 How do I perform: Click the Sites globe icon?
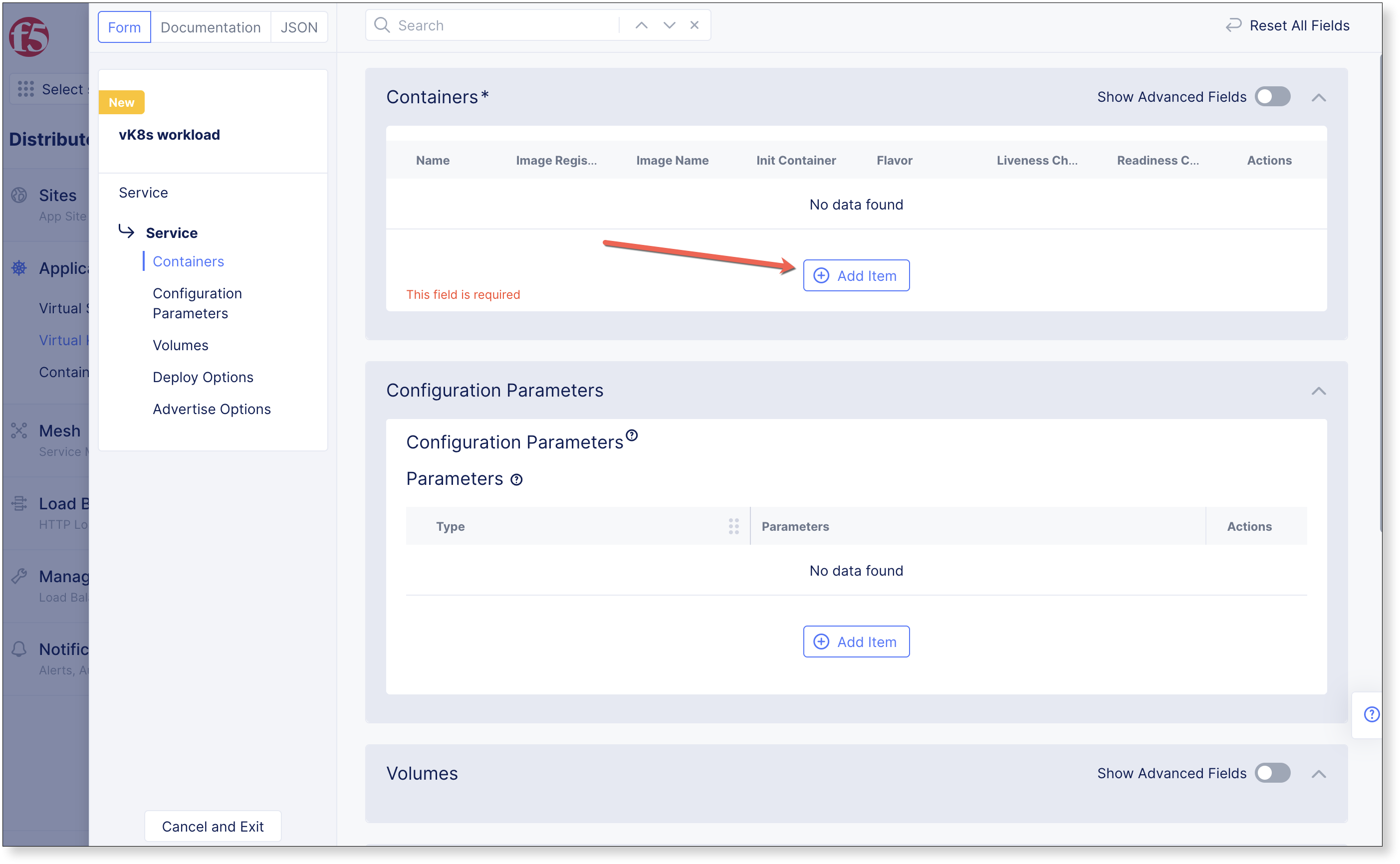[19, 196]
